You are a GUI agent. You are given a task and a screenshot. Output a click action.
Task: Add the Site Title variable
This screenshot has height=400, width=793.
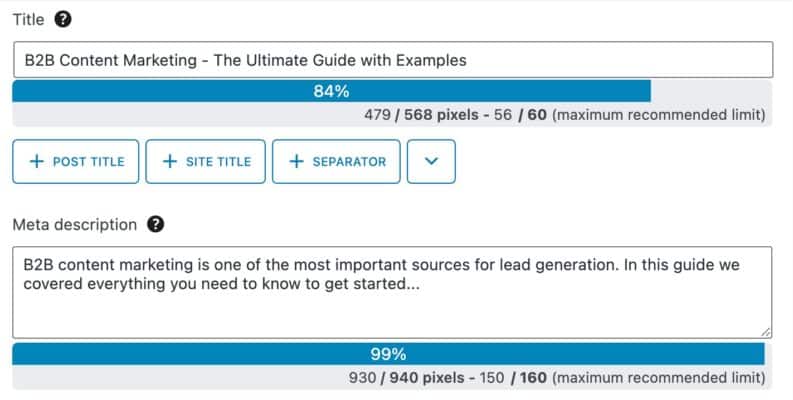[205, 161]
